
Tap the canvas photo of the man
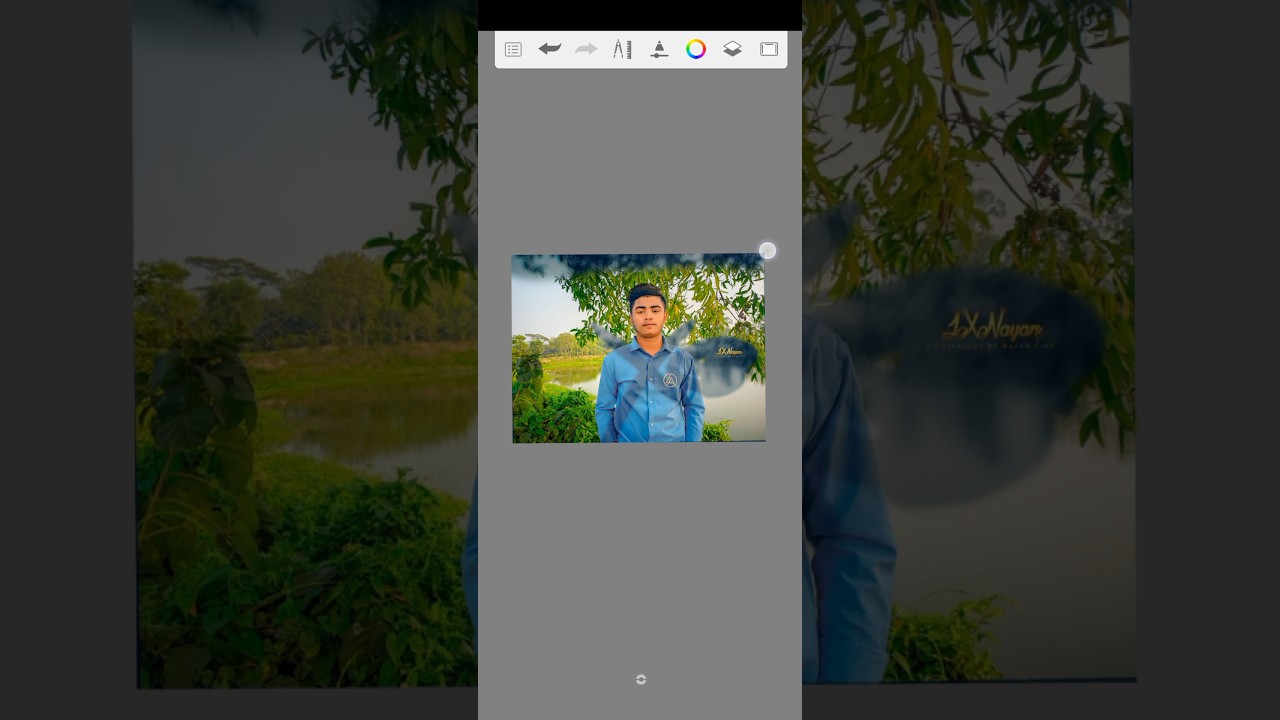click(639, 348)
